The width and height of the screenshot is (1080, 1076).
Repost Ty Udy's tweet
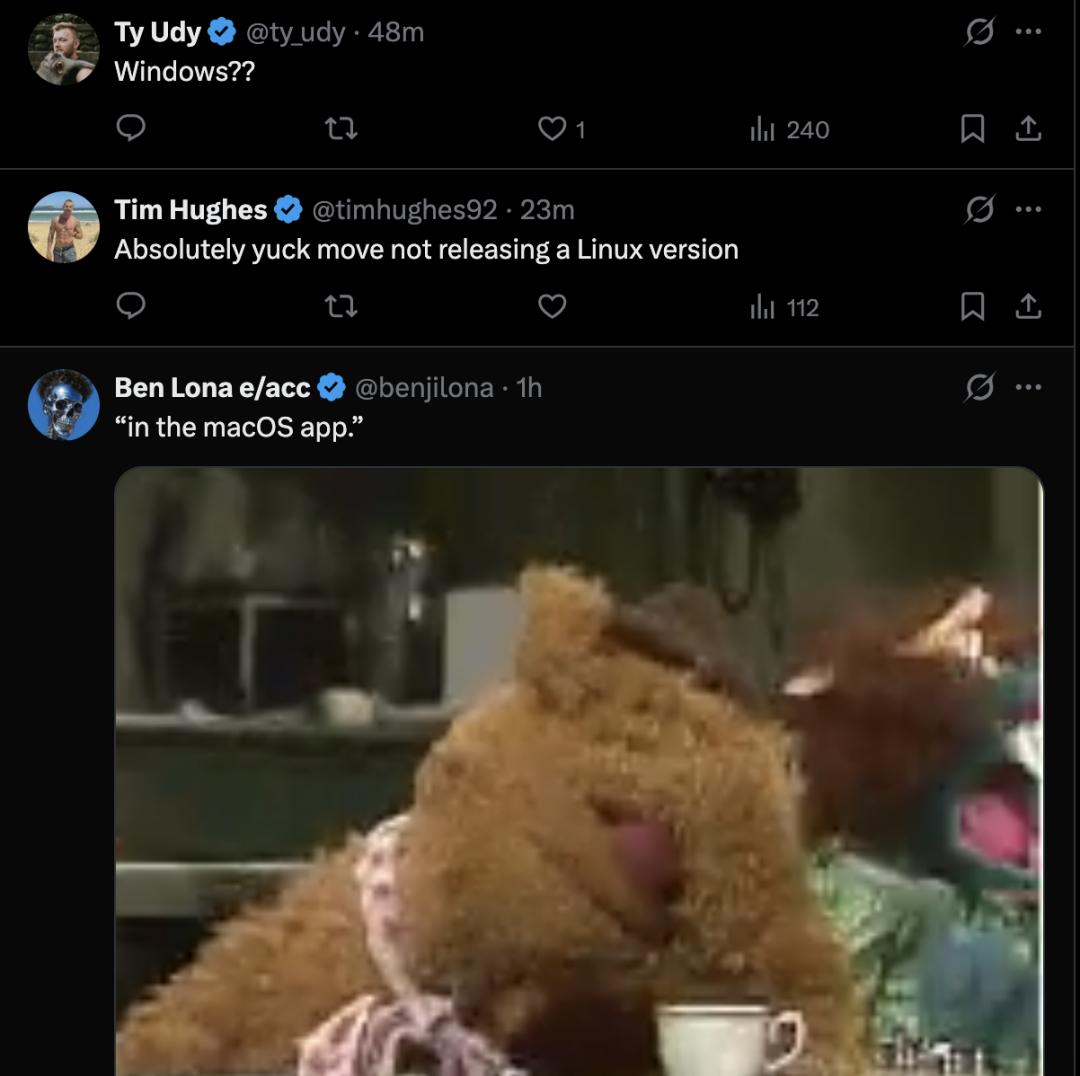(x=342, y=129)
